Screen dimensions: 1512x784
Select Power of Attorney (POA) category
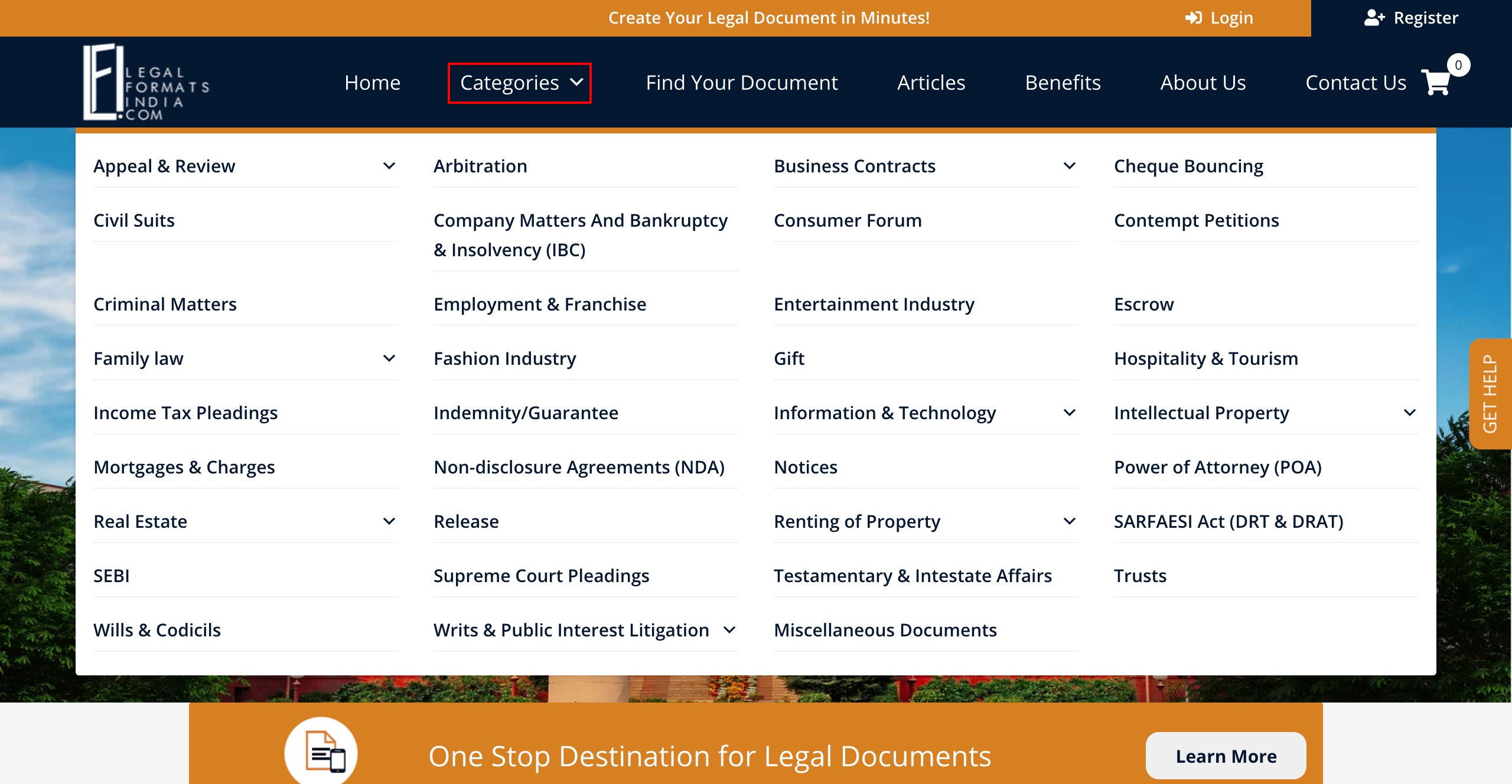pyautogui.click(x=1217, y=467)
